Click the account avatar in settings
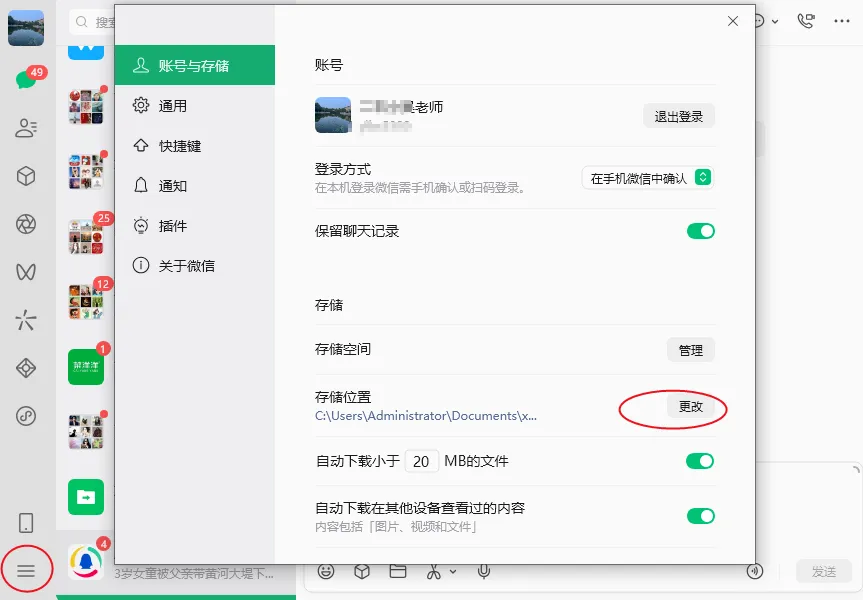This screenshot has width=863, height=600. pos(332,115)
